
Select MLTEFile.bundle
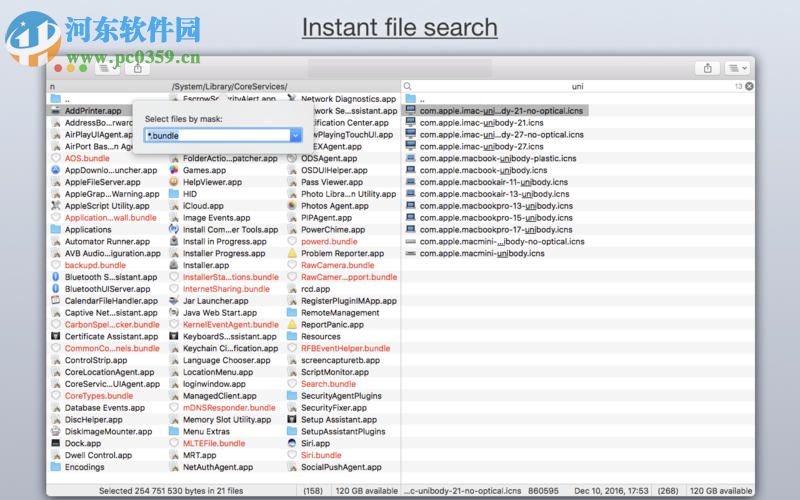tap(214, 443)
